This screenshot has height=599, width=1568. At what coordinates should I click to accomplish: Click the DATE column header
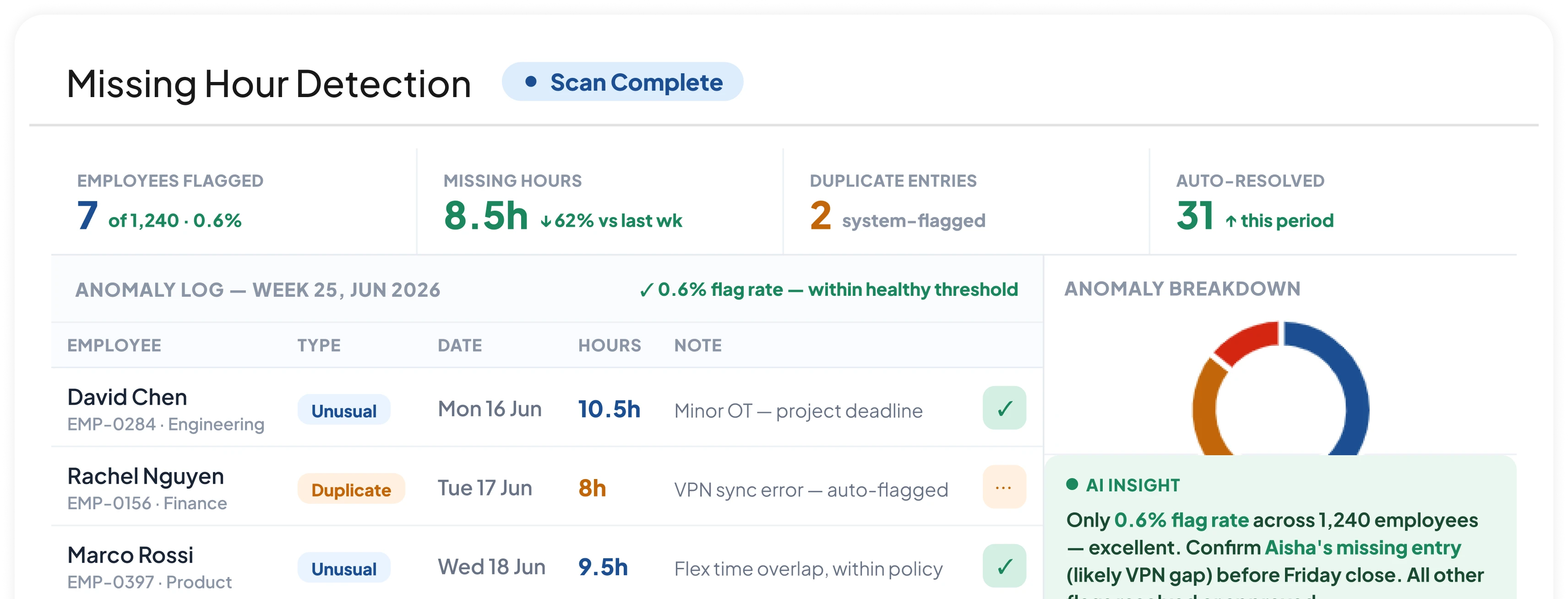460,345
